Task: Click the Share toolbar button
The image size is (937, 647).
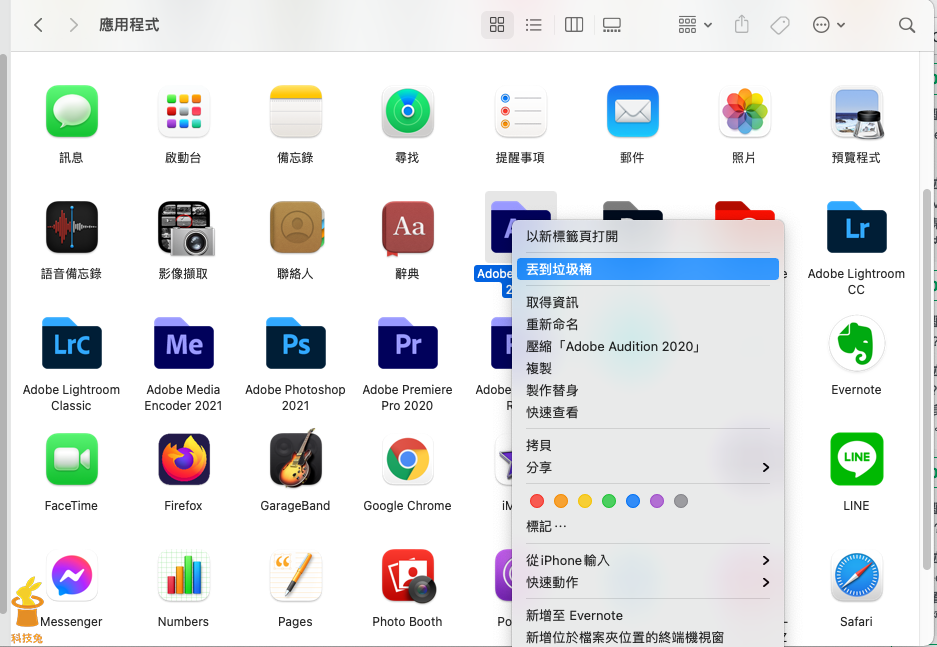Action: pos(742,24)
